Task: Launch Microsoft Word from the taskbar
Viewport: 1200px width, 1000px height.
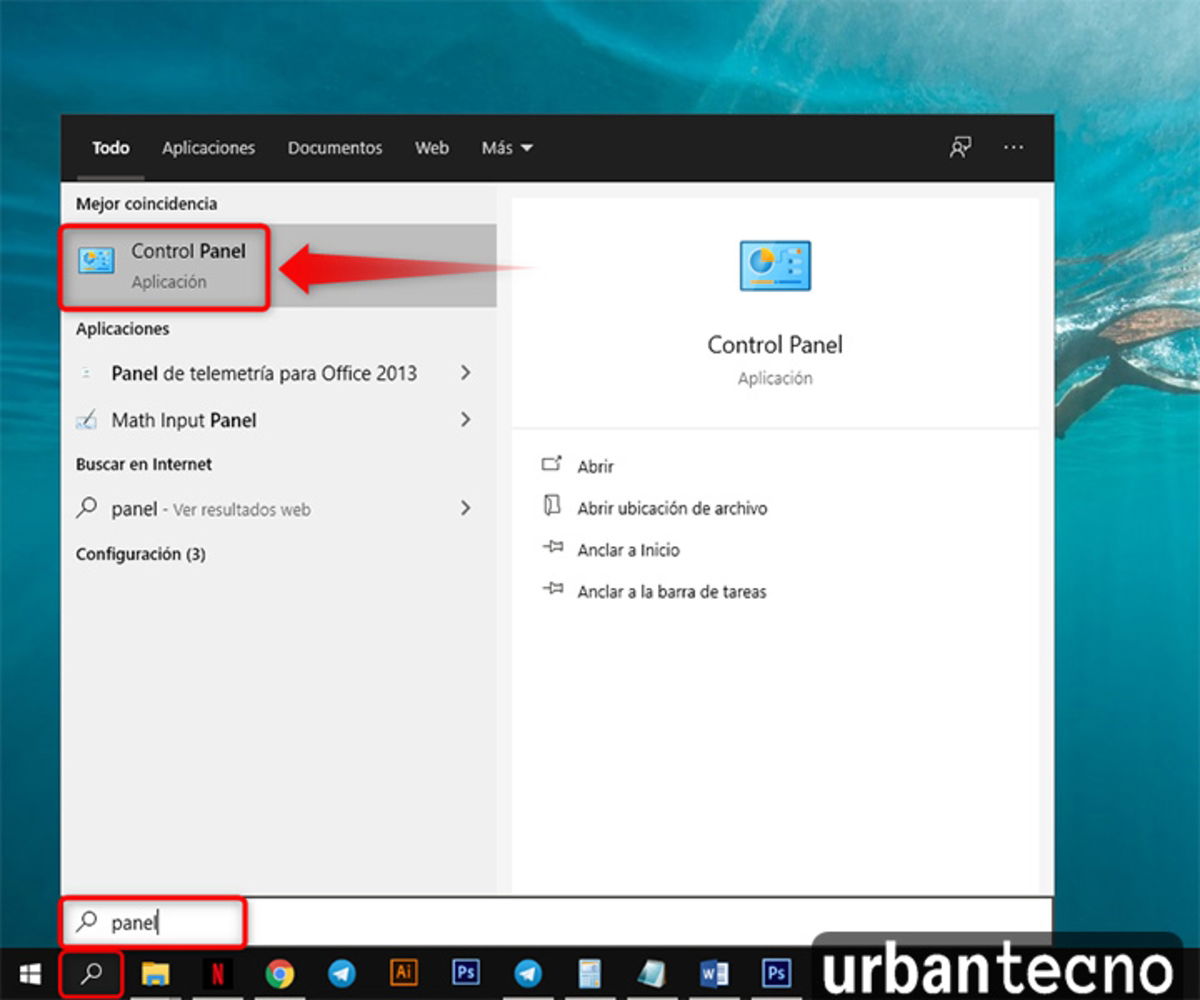Action: pos(713,973)
